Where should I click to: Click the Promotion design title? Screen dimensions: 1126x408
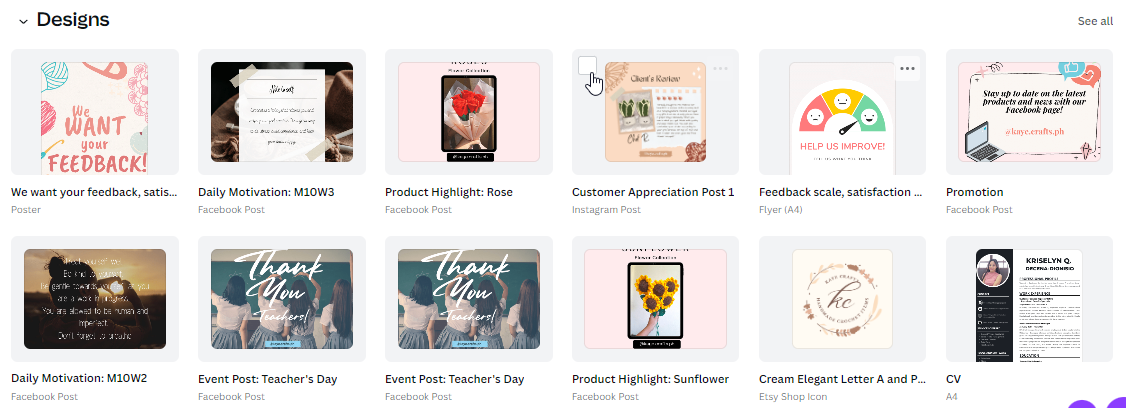point(975,192)
